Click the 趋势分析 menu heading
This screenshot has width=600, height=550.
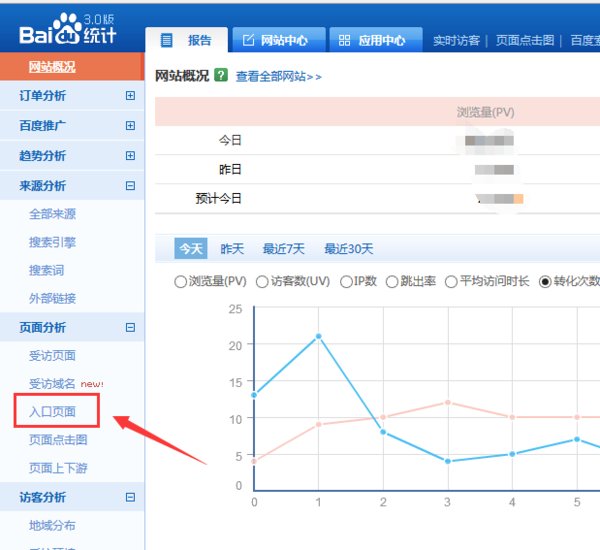coord(42,156)
